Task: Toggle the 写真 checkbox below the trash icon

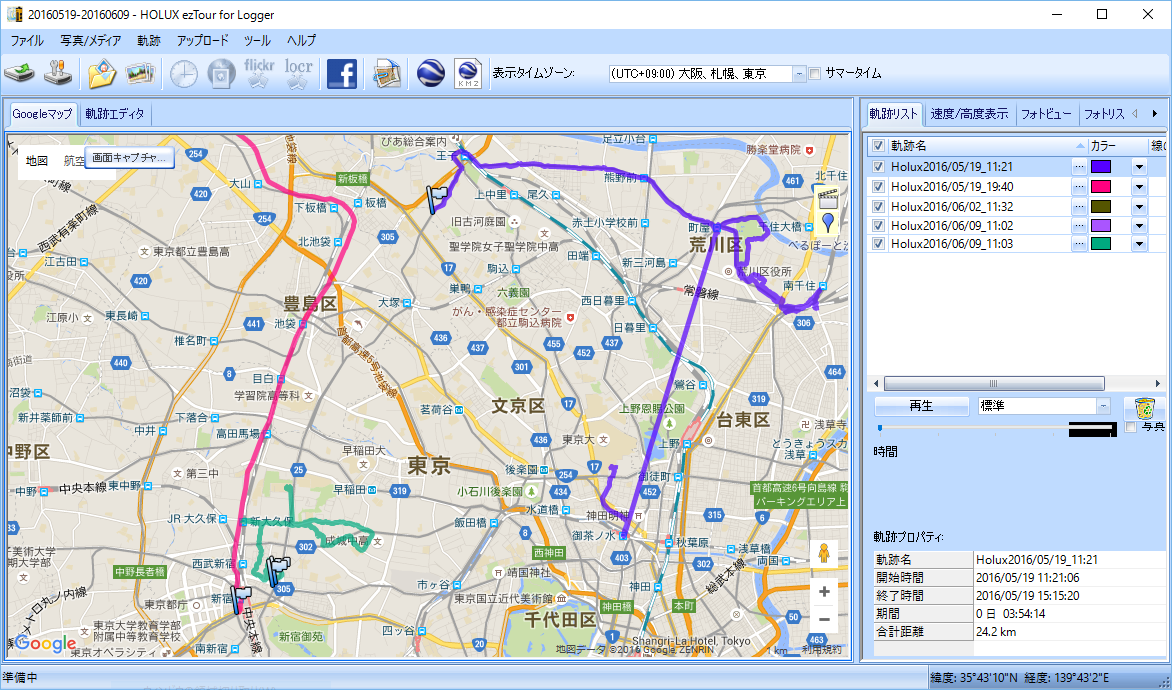Action: click(x=1131, y=427)
